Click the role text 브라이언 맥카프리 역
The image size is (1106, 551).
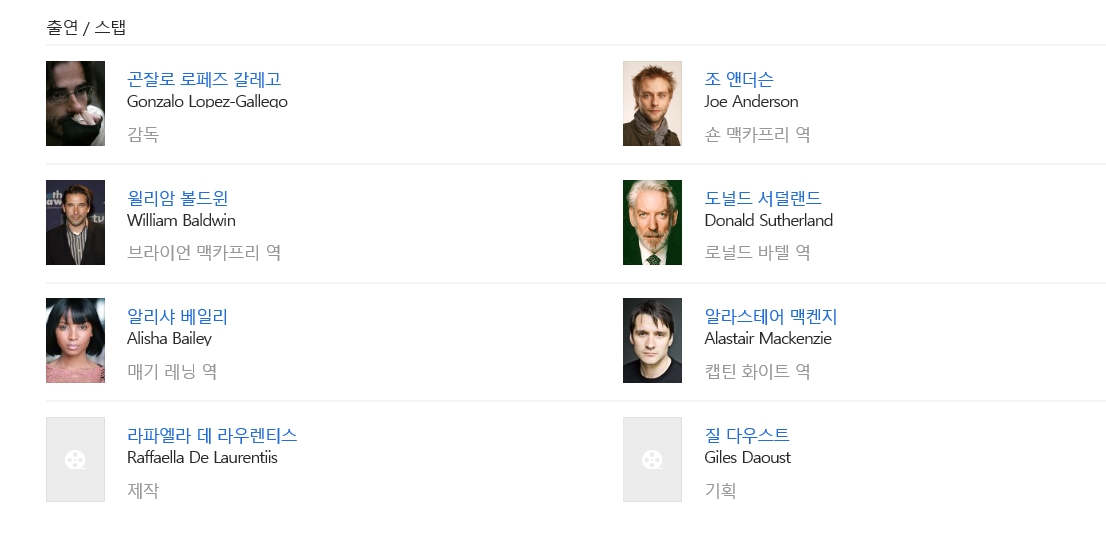coord(204,252)
